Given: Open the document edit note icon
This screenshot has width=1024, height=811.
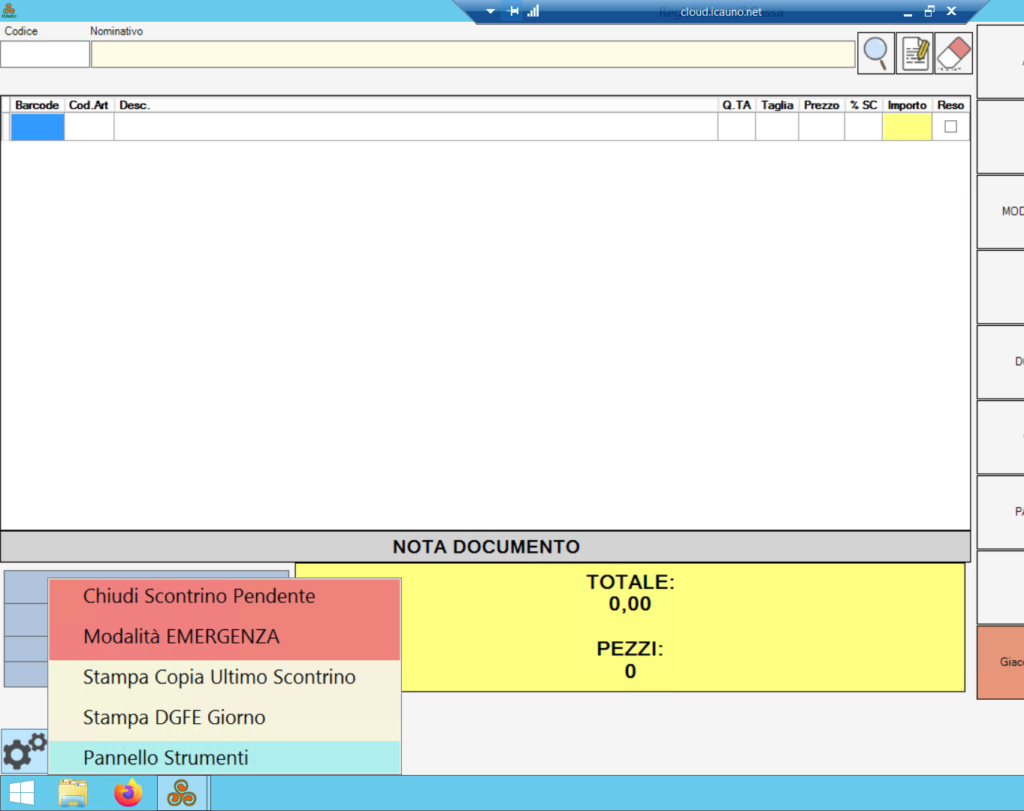Looking at the screenshot, I should pos(915,53).
